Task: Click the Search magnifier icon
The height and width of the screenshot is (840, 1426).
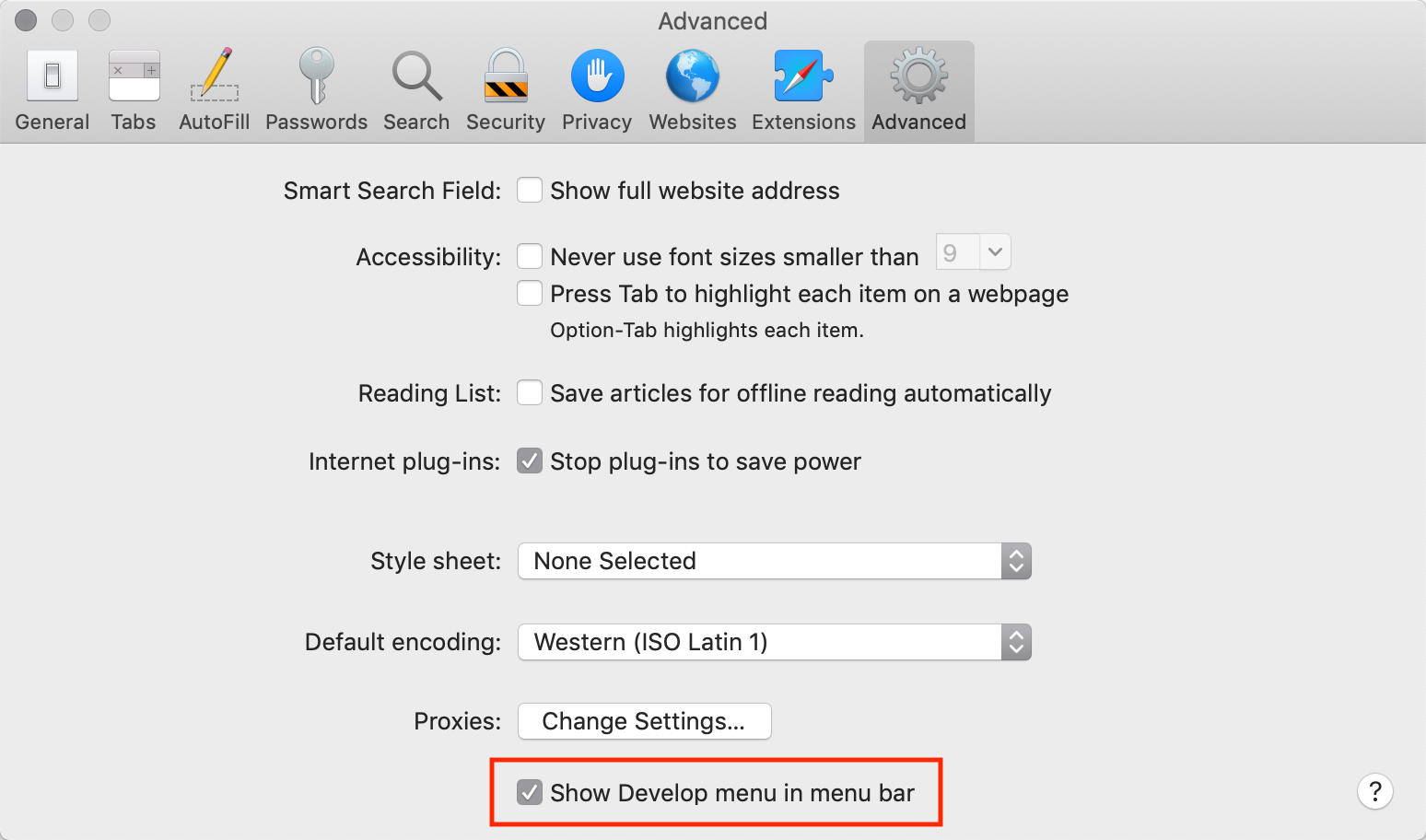Action: [x=415, y=87]
